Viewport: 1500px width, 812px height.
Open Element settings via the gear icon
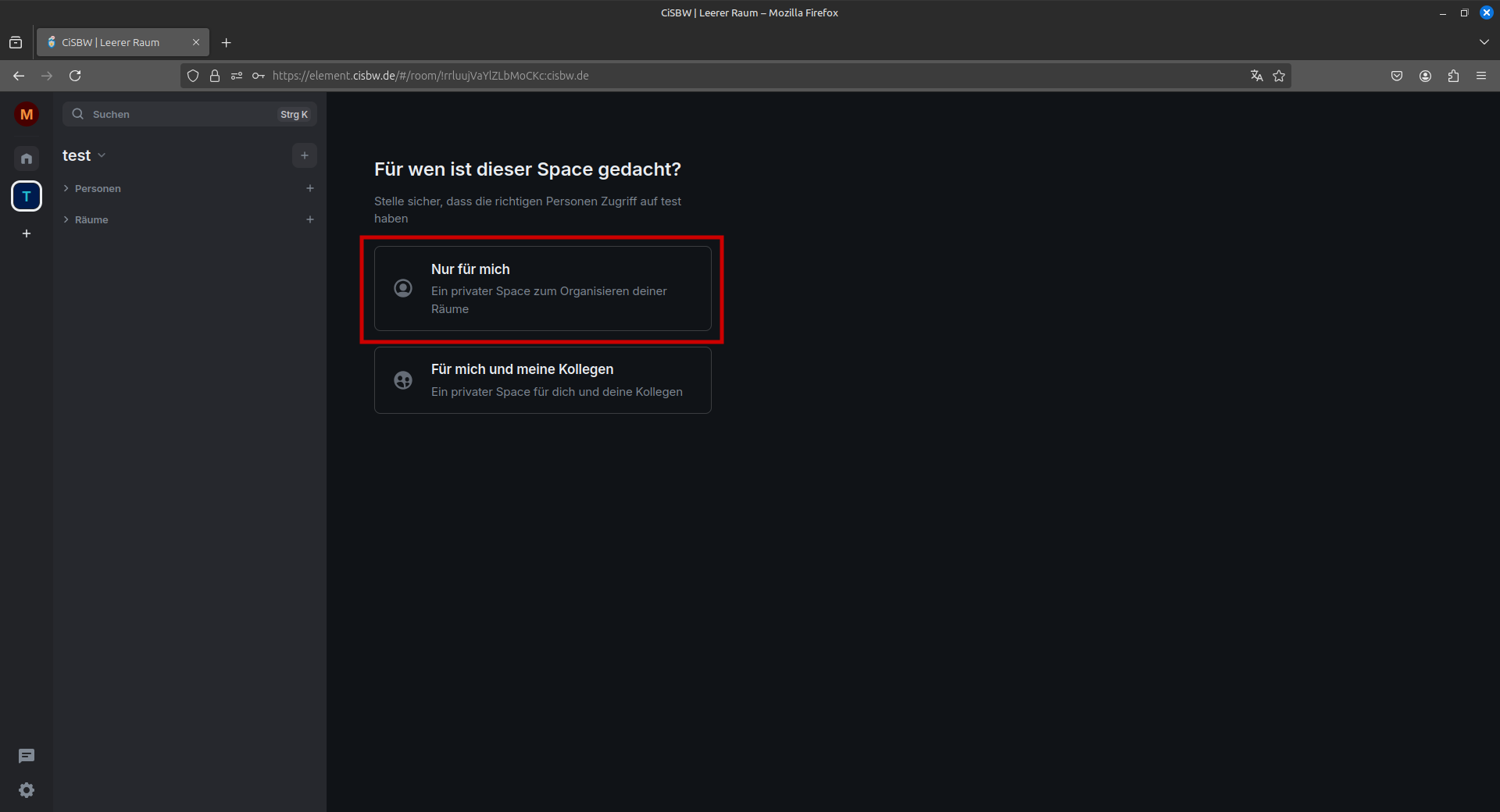pos(26,790)
